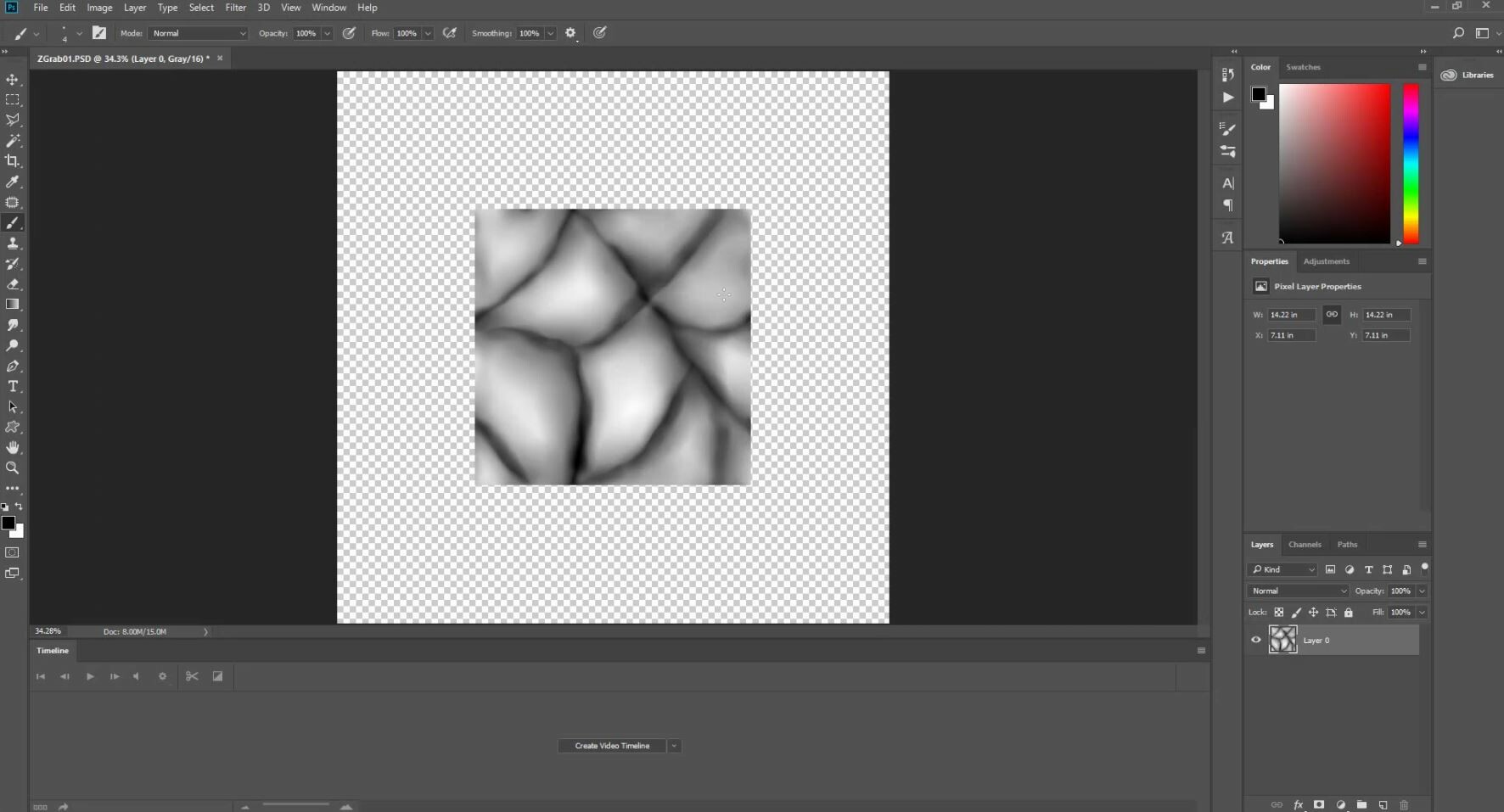Switch to the Swatches tab
This screenshot has width=1504, height=812.
(x=1303, y=67)
